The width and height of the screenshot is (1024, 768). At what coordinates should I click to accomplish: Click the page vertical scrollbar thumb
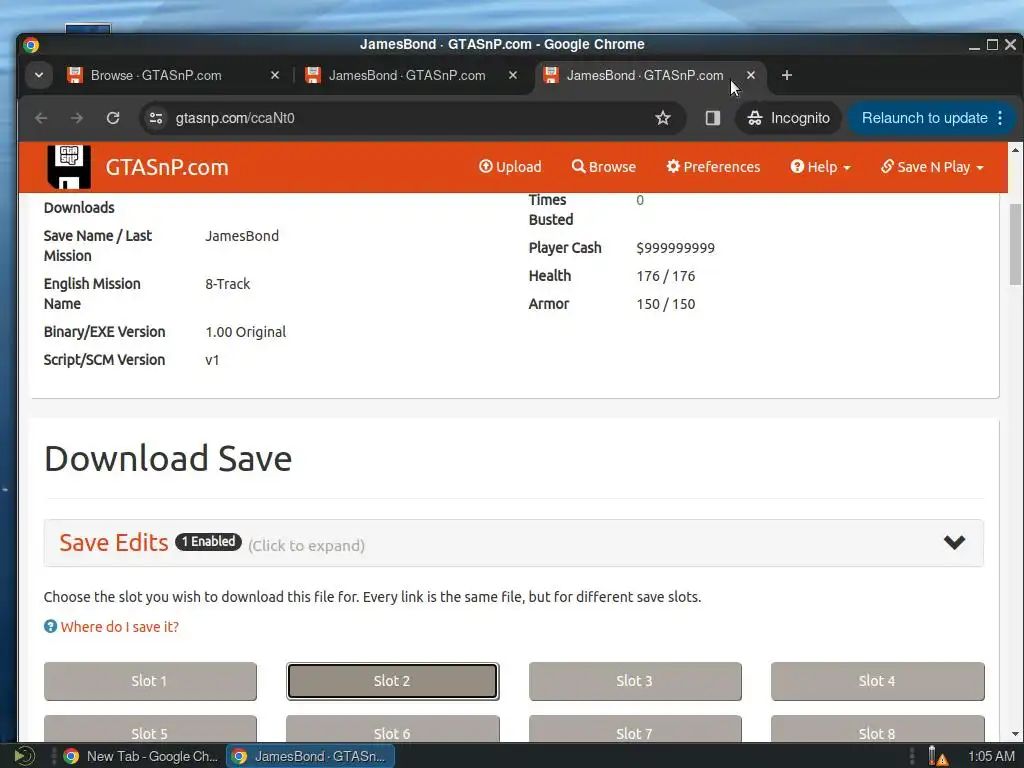point(1015,244)
